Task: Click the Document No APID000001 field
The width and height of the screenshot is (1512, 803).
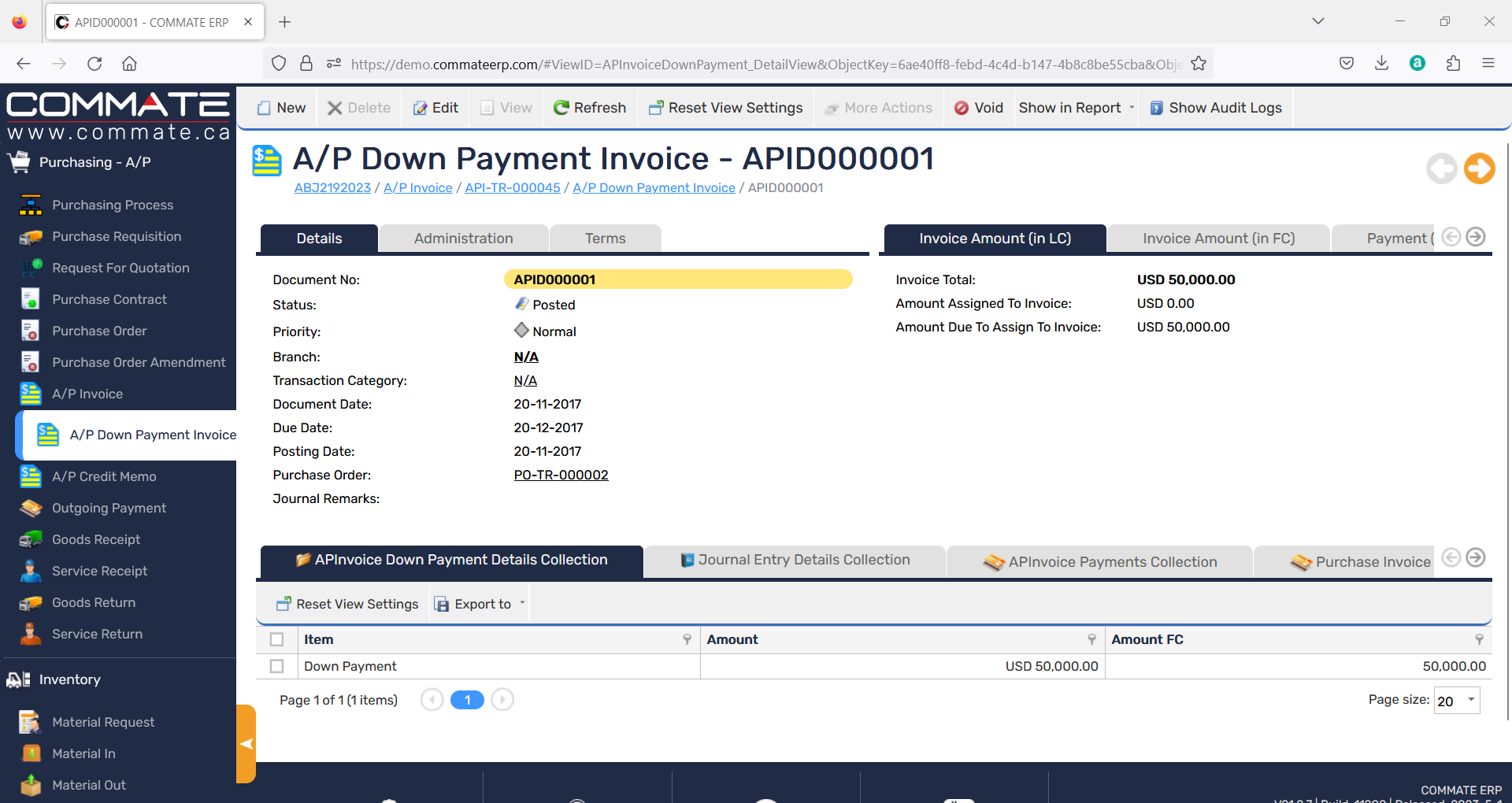Action: coord(678,279)
